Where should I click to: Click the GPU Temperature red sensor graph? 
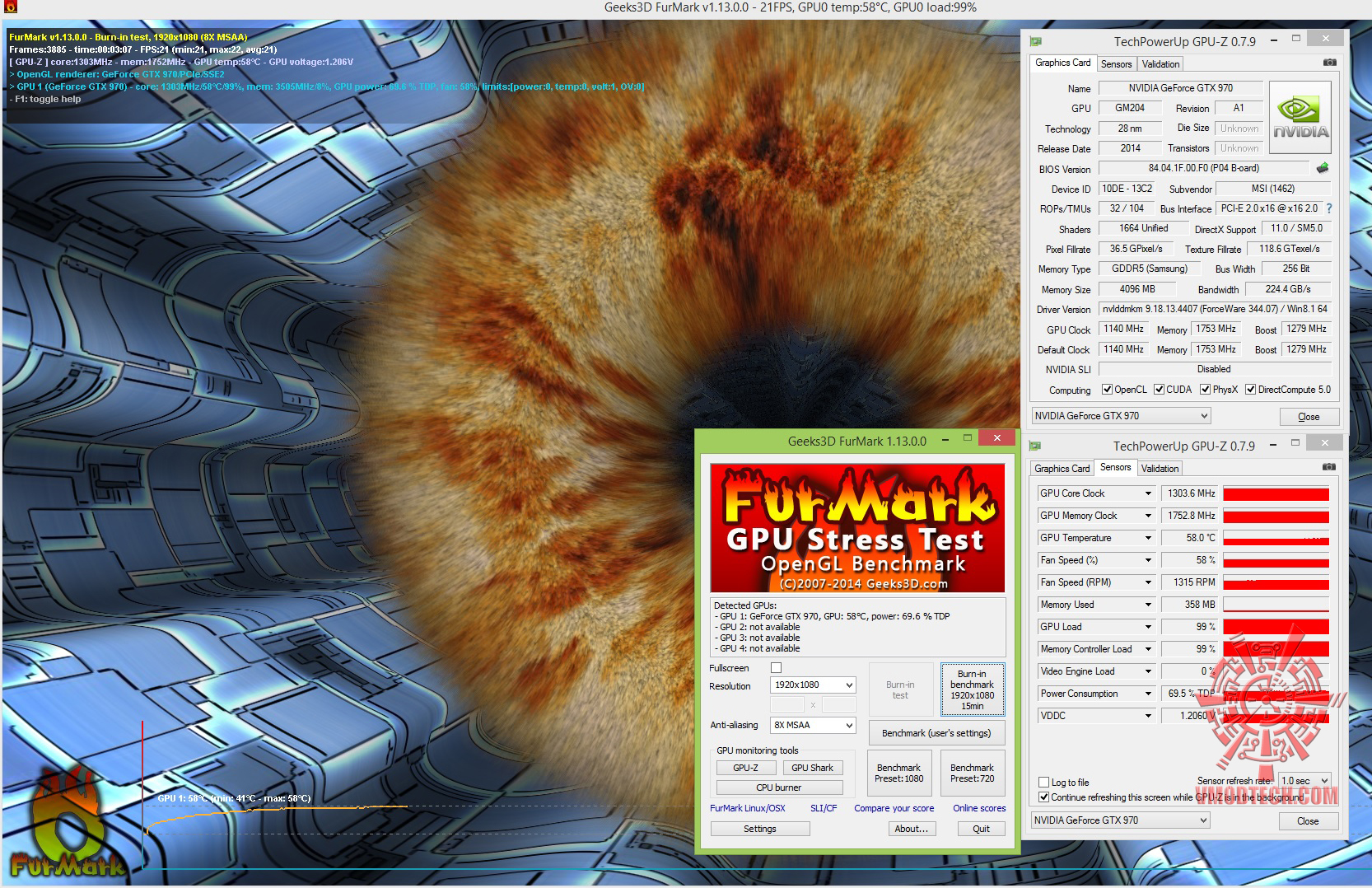(1276, 538)
